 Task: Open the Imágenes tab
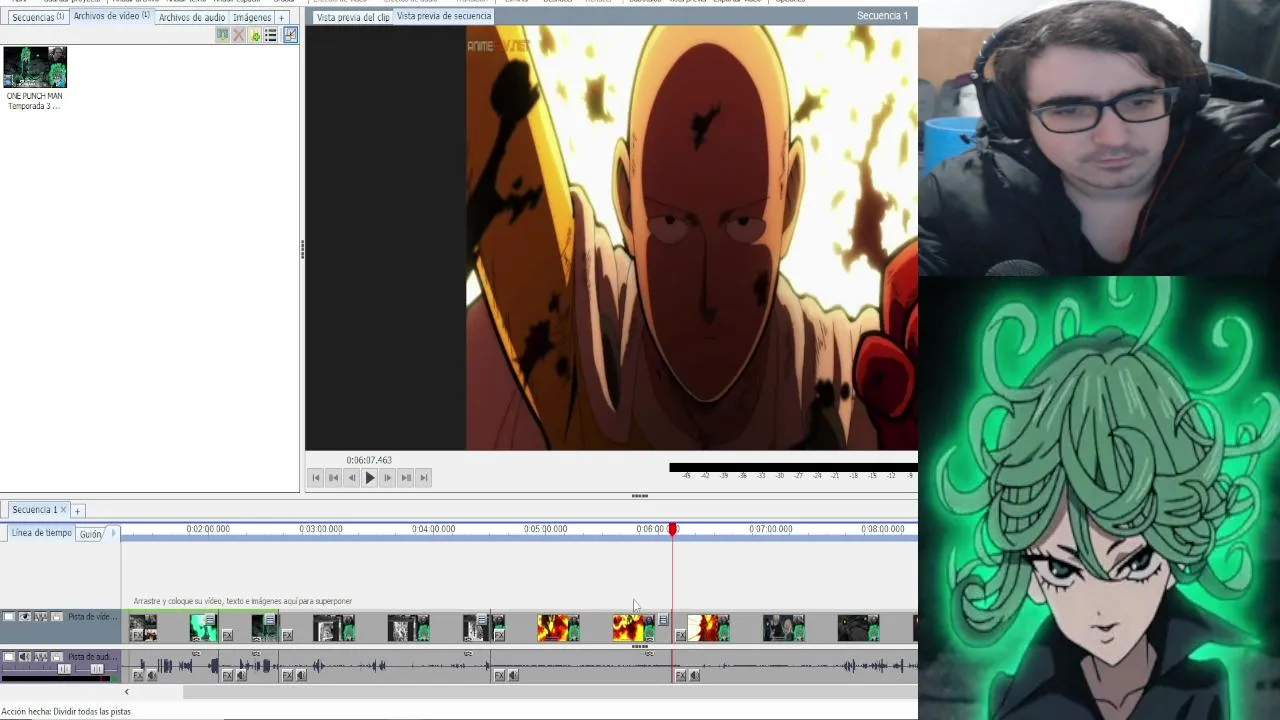coord(252,17)
